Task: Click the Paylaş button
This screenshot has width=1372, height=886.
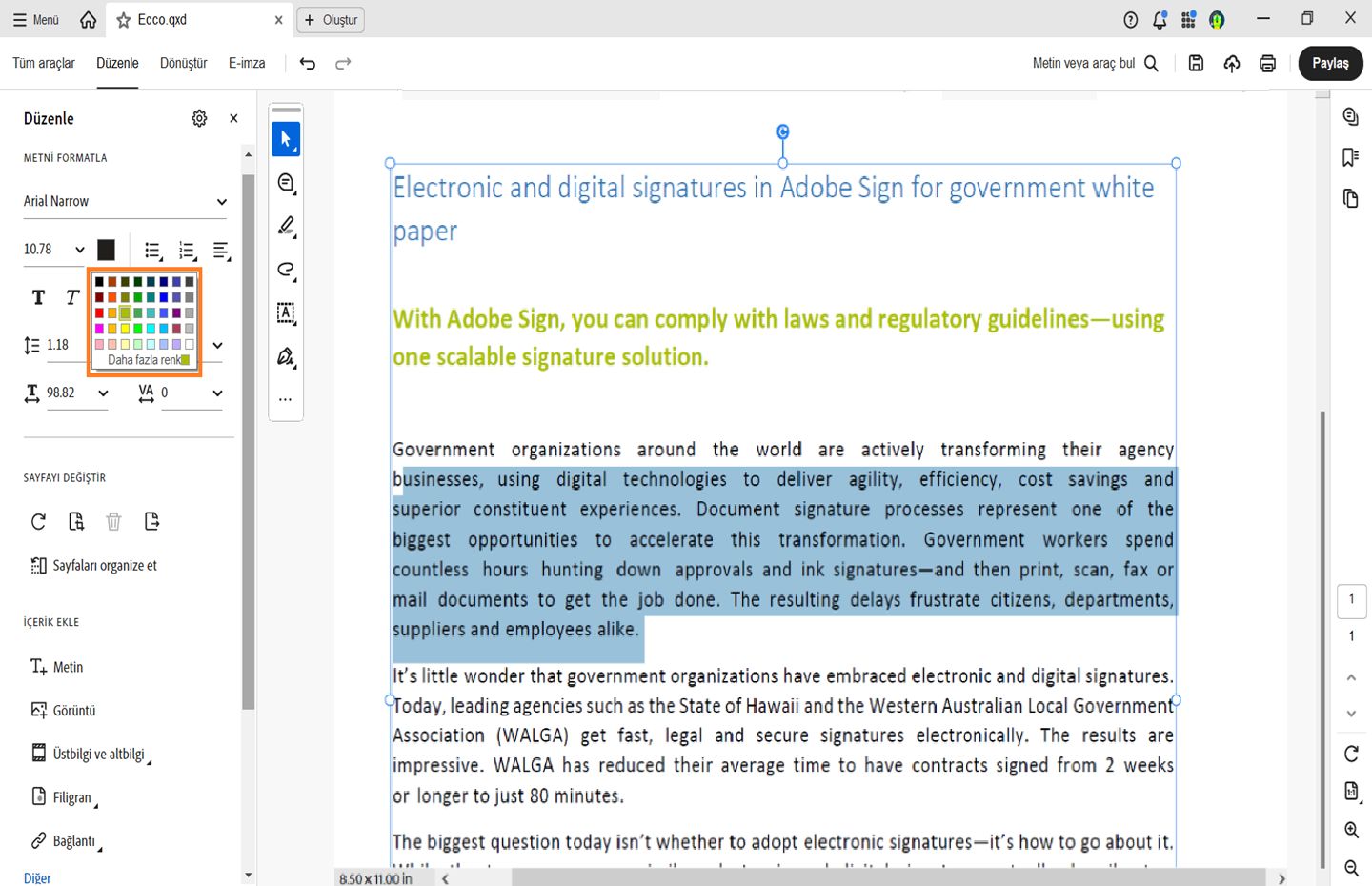Action: tap(1330, 63)
